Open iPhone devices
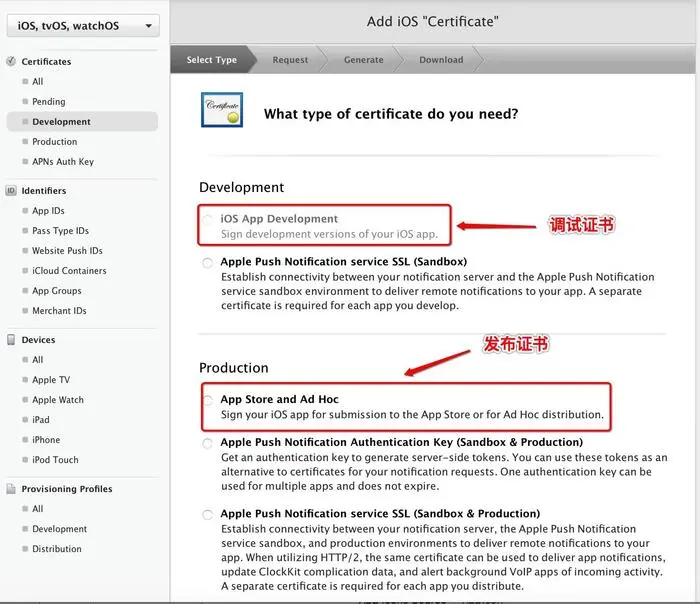 (x=46, y=440)
